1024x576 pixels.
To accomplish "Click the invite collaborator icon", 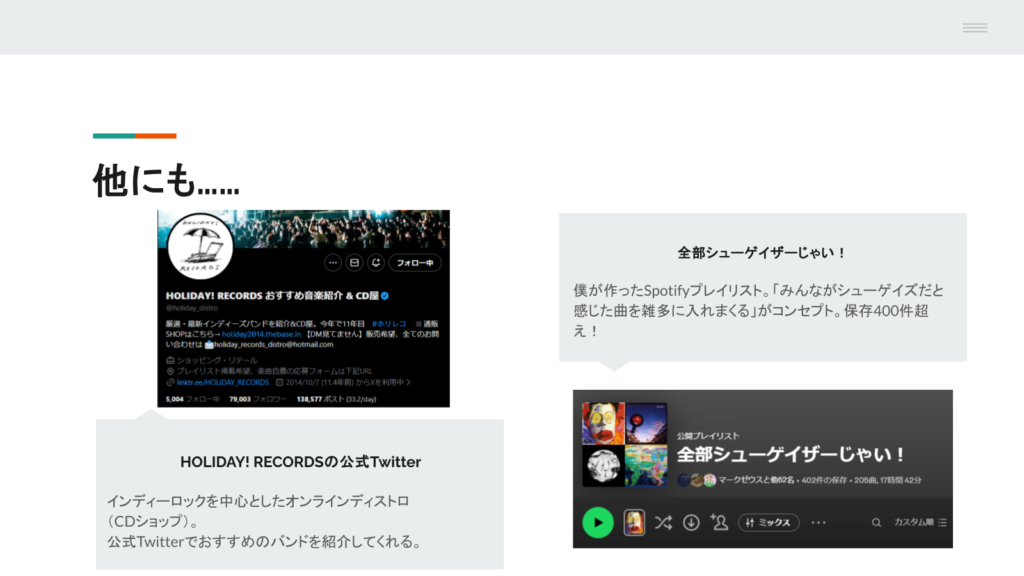I will (x=718, y=522).
